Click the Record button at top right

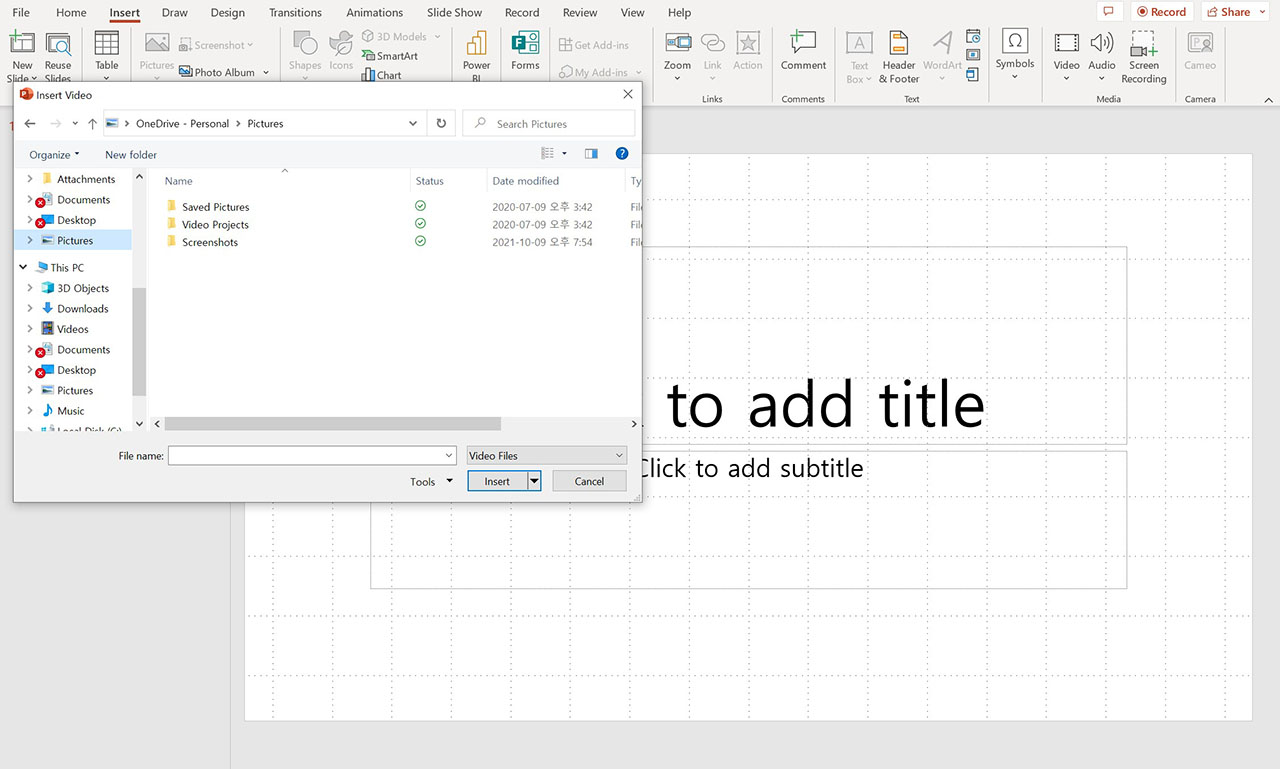tap(1160, 12)
